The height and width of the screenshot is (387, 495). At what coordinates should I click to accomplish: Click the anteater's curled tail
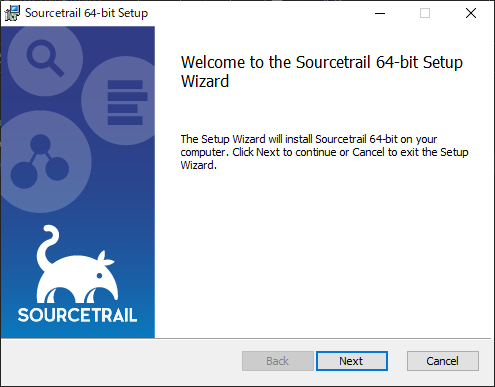(49, 245)
